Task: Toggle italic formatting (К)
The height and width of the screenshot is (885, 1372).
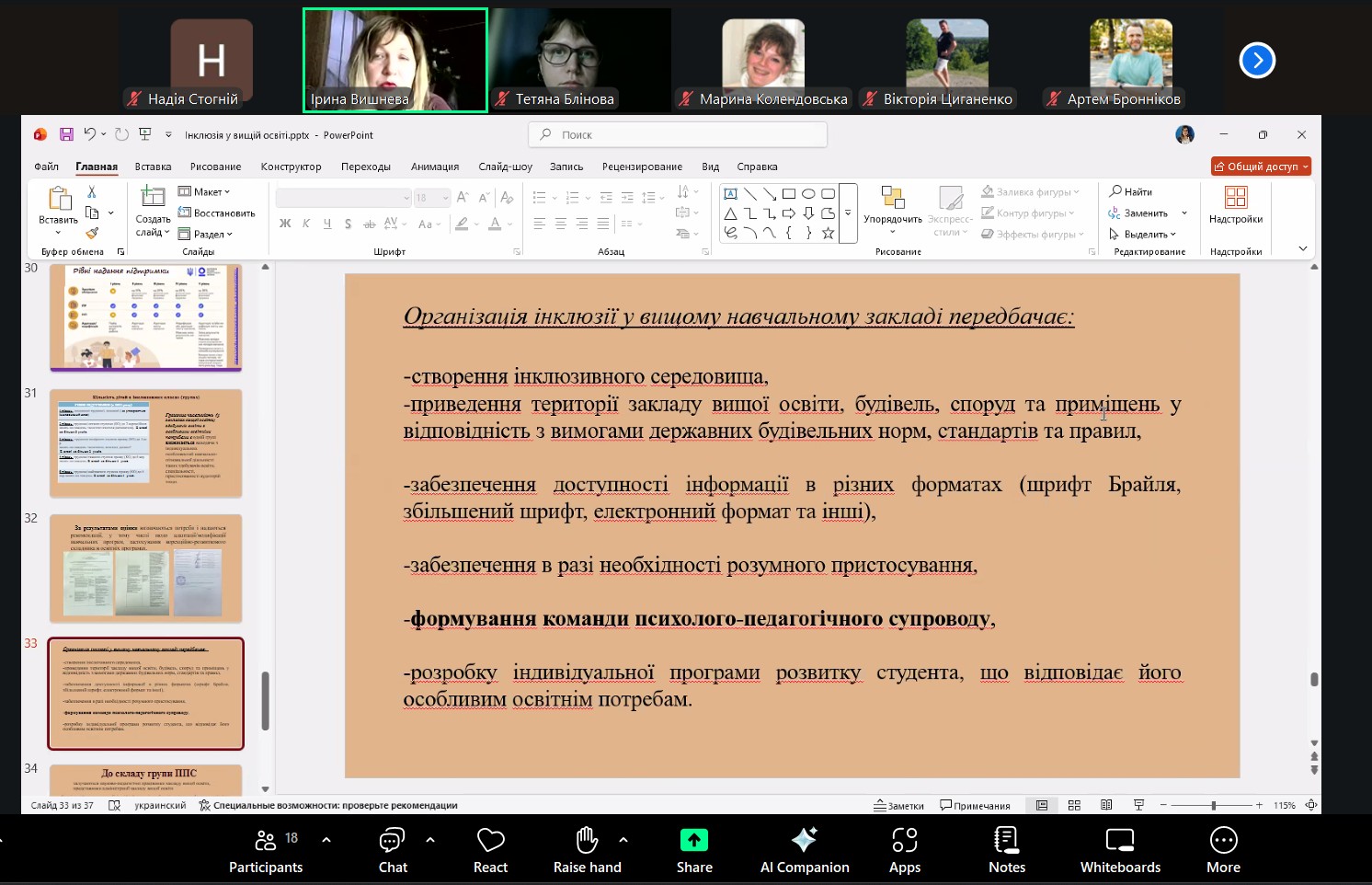Action: pos(306,224)
